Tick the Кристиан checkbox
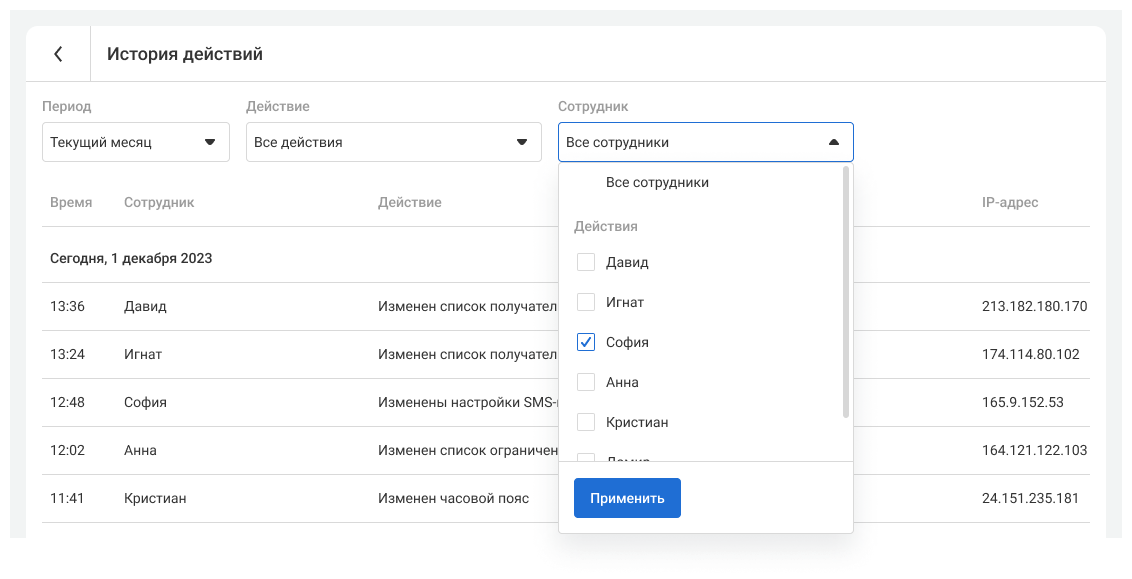This screenshot has width=1132, height=579. click(x=586, y=422)
